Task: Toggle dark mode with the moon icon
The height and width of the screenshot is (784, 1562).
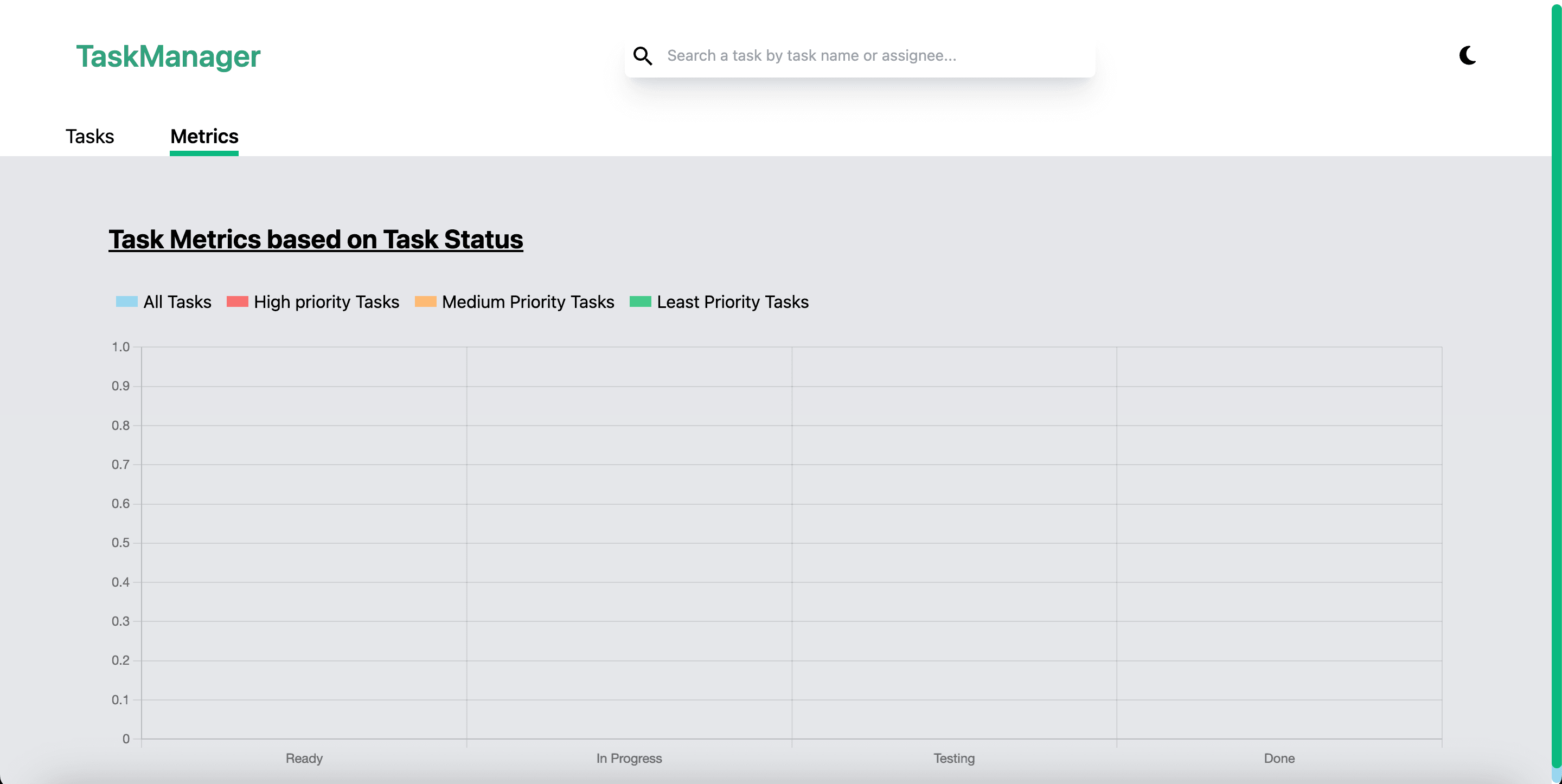Action: pos(1468,56)
